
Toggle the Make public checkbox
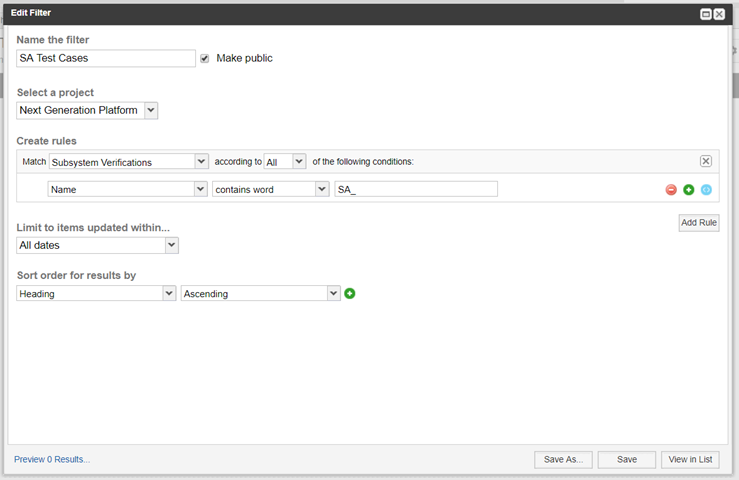(x=205, y=58)
